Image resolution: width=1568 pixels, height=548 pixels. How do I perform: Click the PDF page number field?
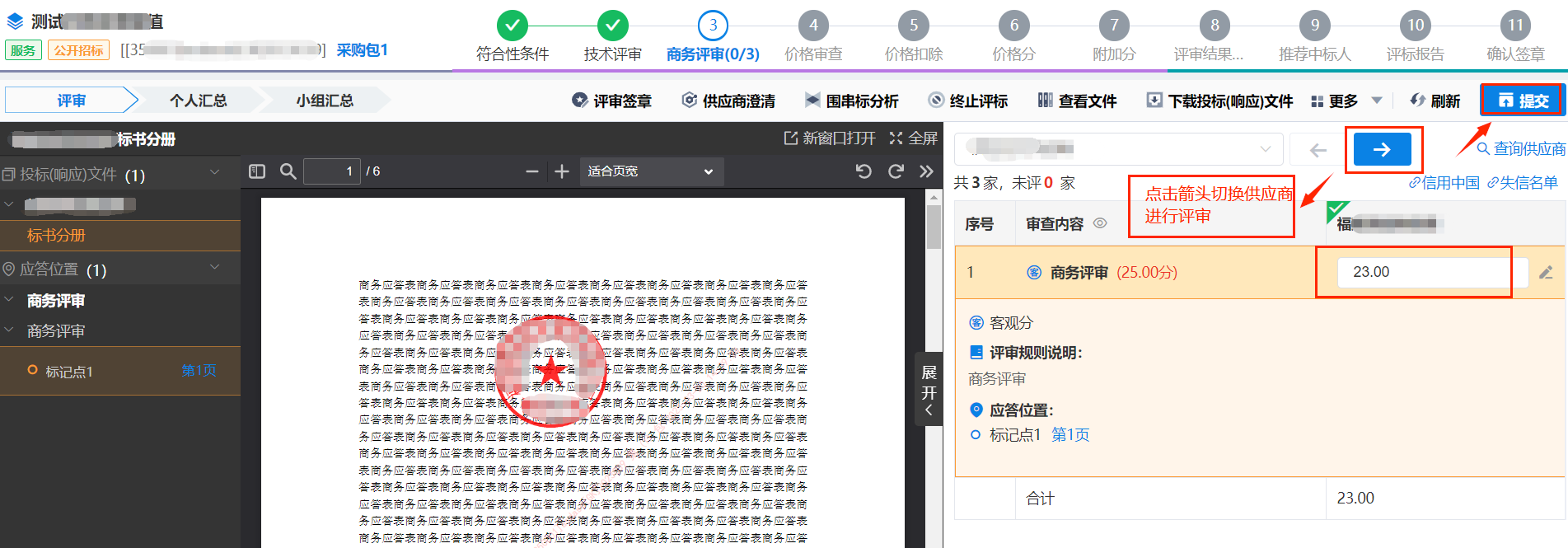click(332, 171)
